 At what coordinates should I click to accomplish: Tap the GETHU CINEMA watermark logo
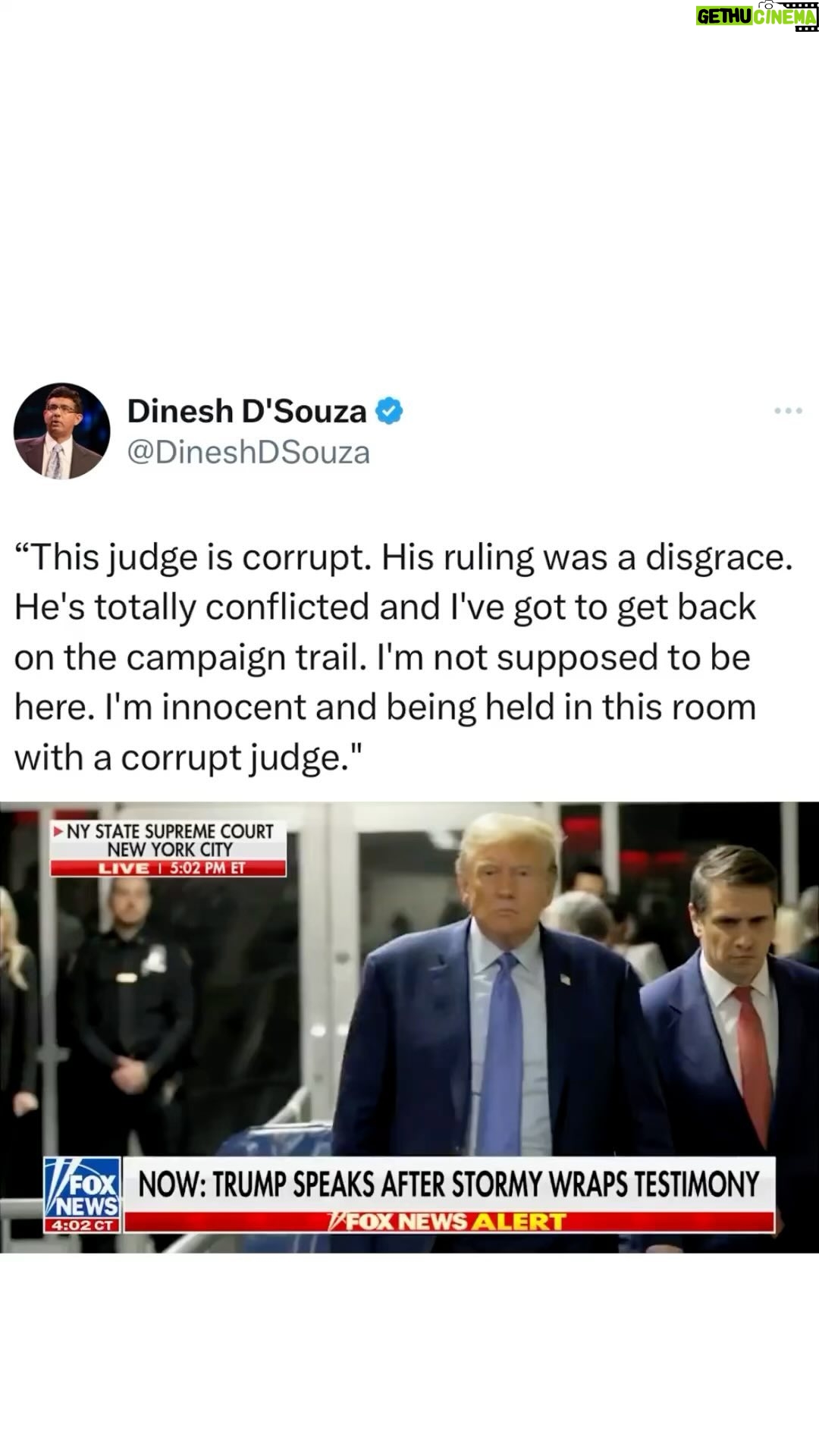tap(757, 17)
